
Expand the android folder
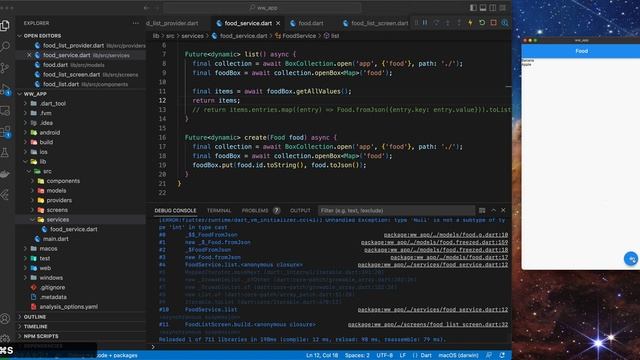coord(50,133)
